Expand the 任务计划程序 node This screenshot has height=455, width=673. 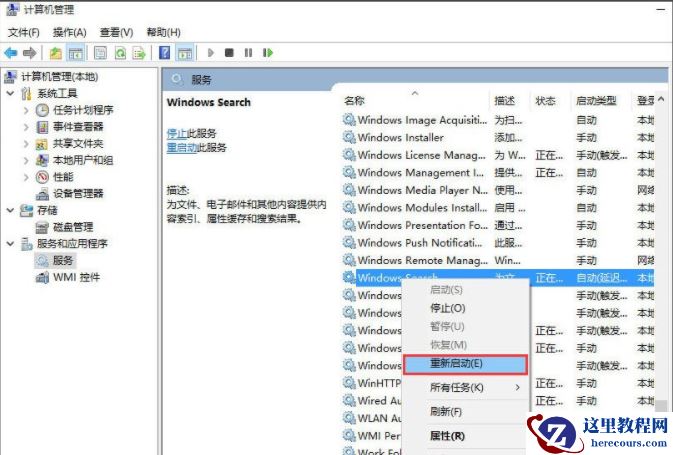pyautogui.click(x=26, y=110)
